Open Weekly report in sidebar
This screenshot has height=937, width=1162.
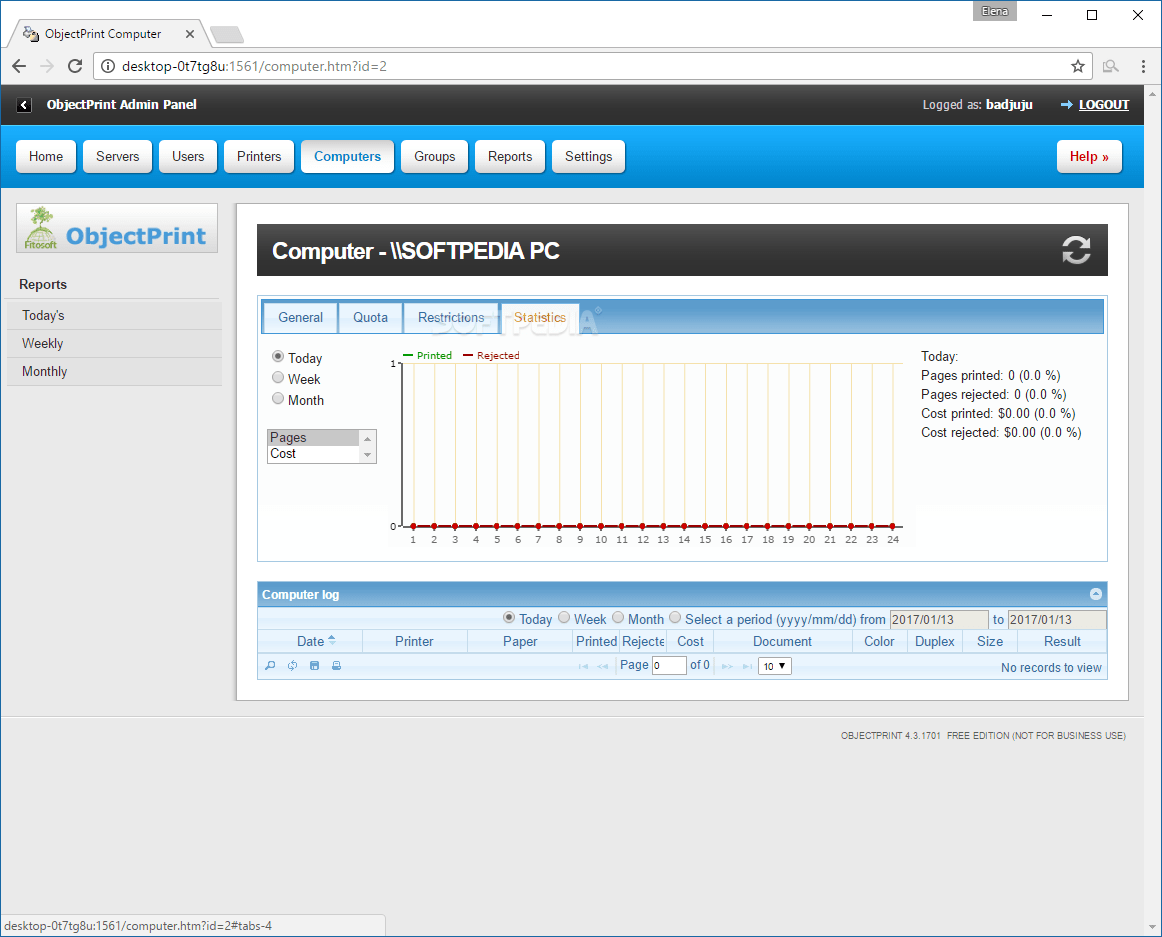pos(114,343)
